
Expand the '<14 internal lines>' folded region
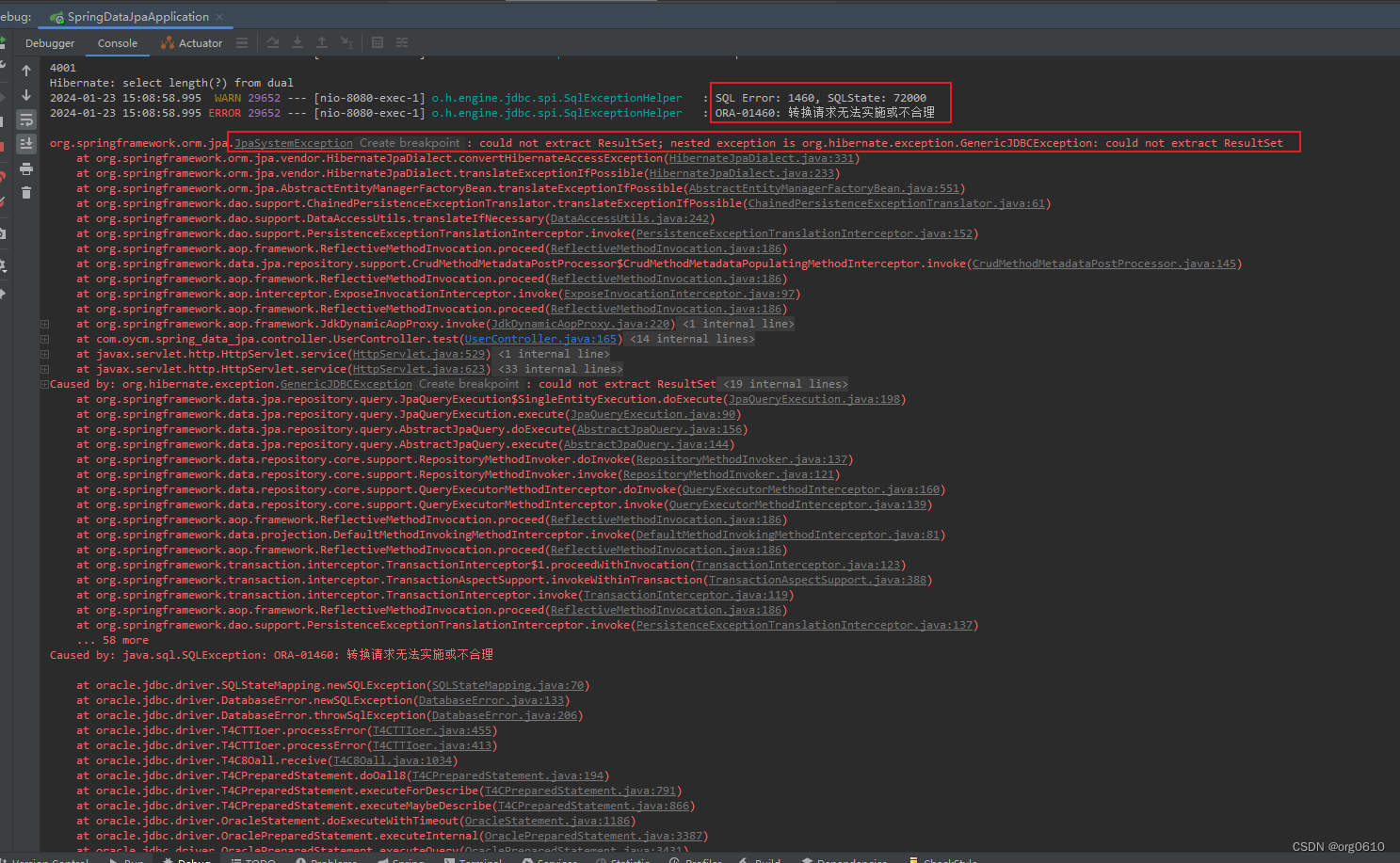pyautogui.click(x=692, y=339)
